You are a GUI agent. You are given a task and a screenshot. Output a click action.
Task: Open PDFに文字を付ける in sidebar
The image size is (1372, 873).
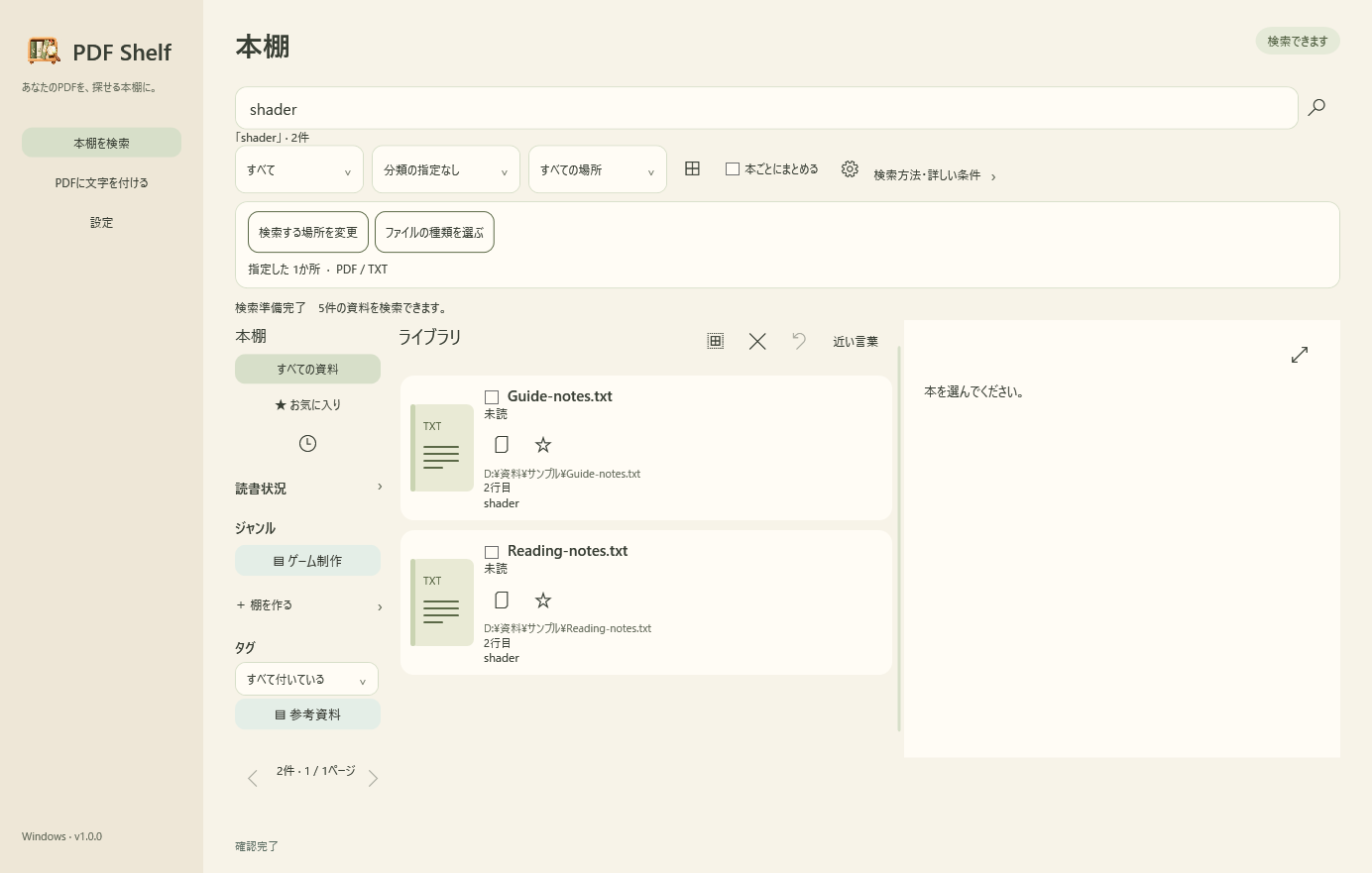click(101, 182)
